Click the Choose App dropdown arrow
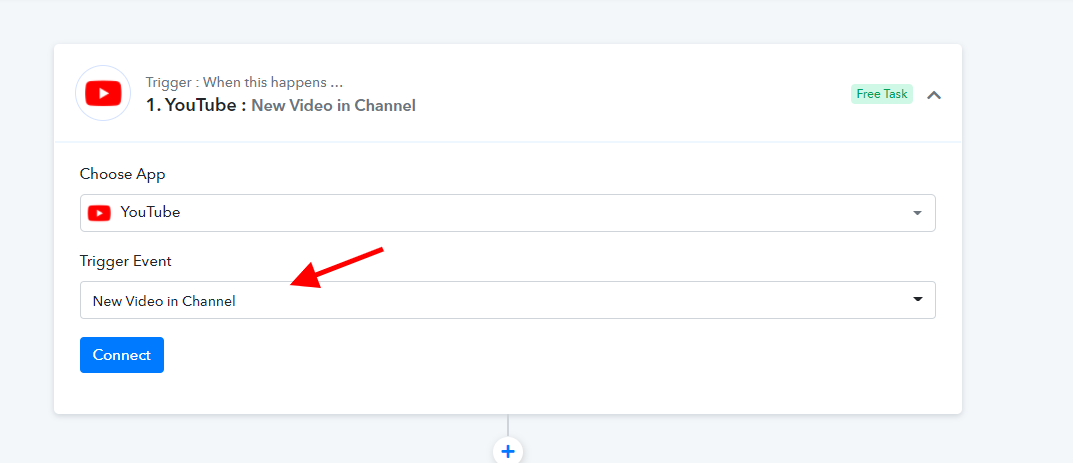This screenshot has height=463, width=1073. pos(918,213)
